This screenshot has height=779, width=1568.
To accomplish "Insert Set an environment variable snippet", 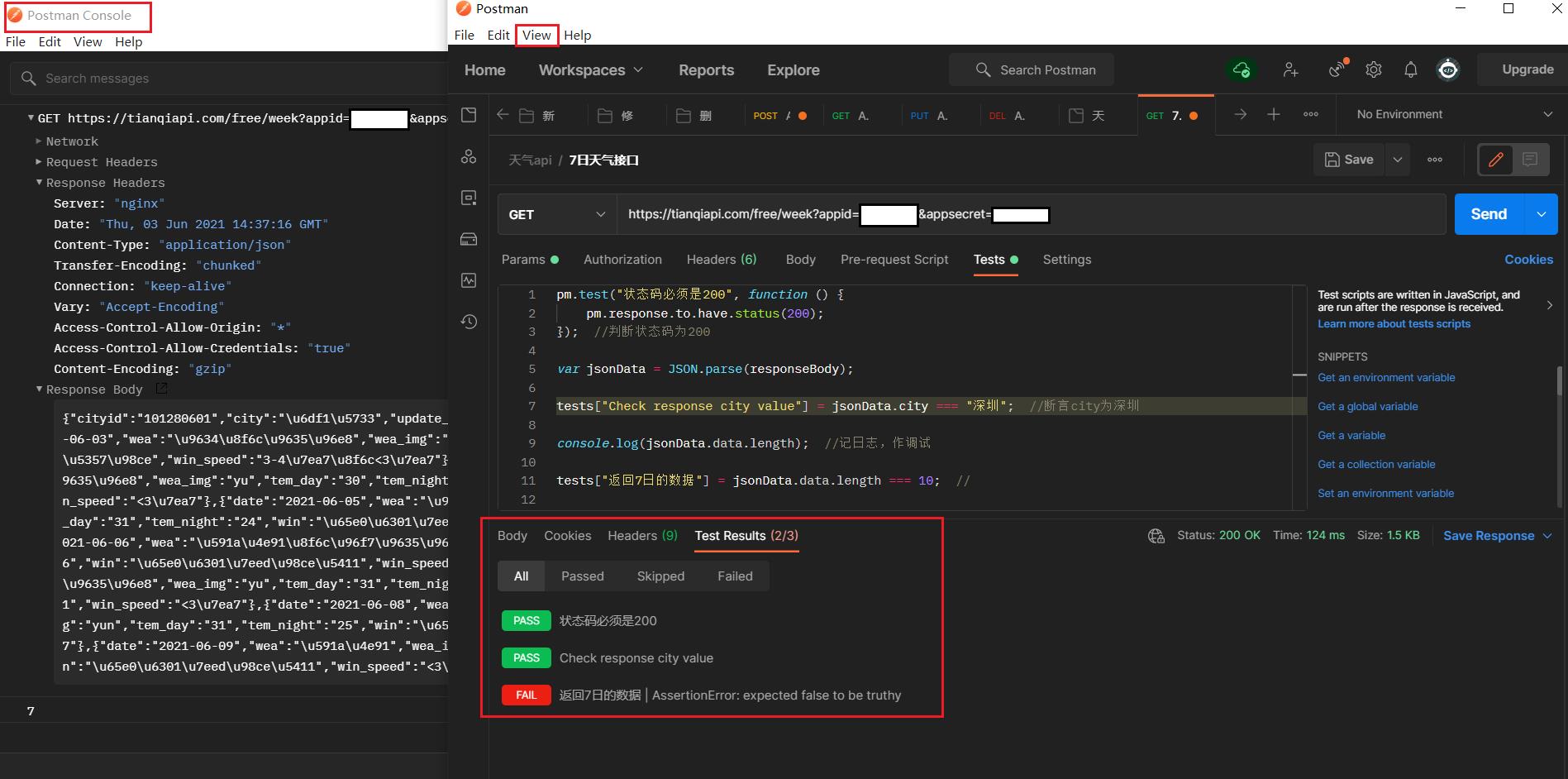I will (1385, 494).
